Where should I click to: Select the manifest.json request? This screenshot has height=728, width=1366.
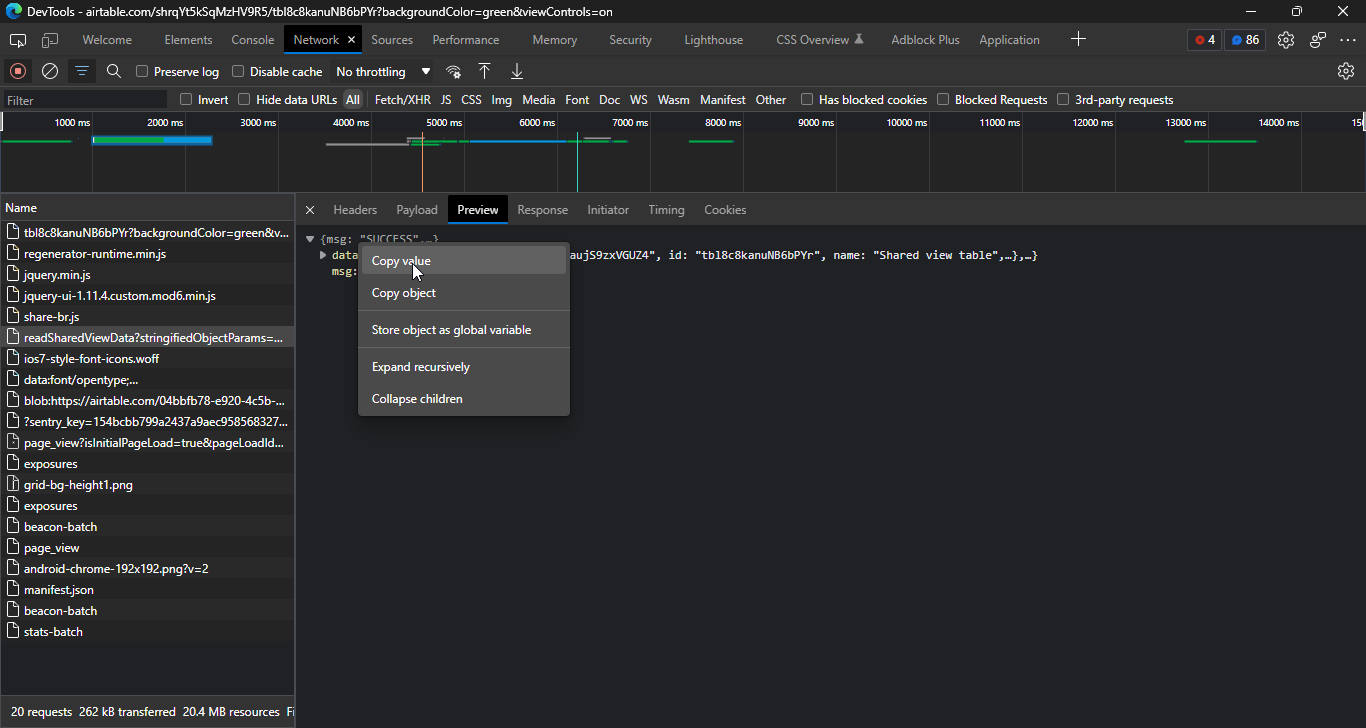[147, 590]
